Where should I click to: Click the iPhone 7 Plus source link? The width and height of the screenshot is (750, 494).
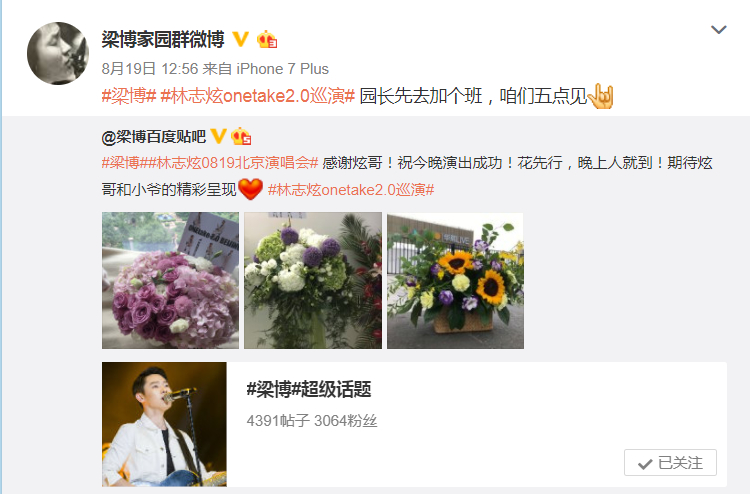pyautogui.click(x=283, y=69)
